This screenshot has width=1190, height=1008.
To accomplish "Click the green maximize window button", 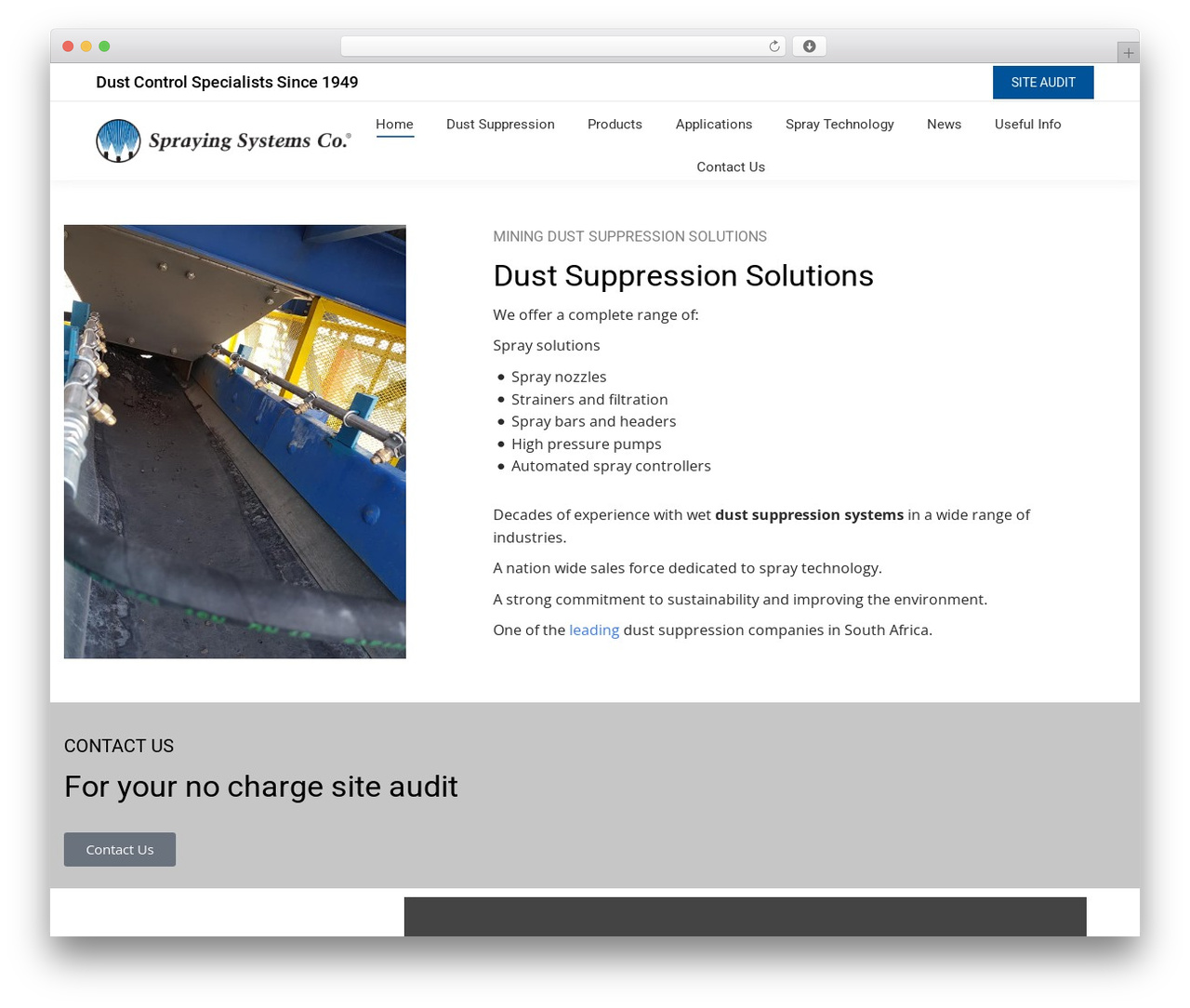I will click(x=104, y=46).
